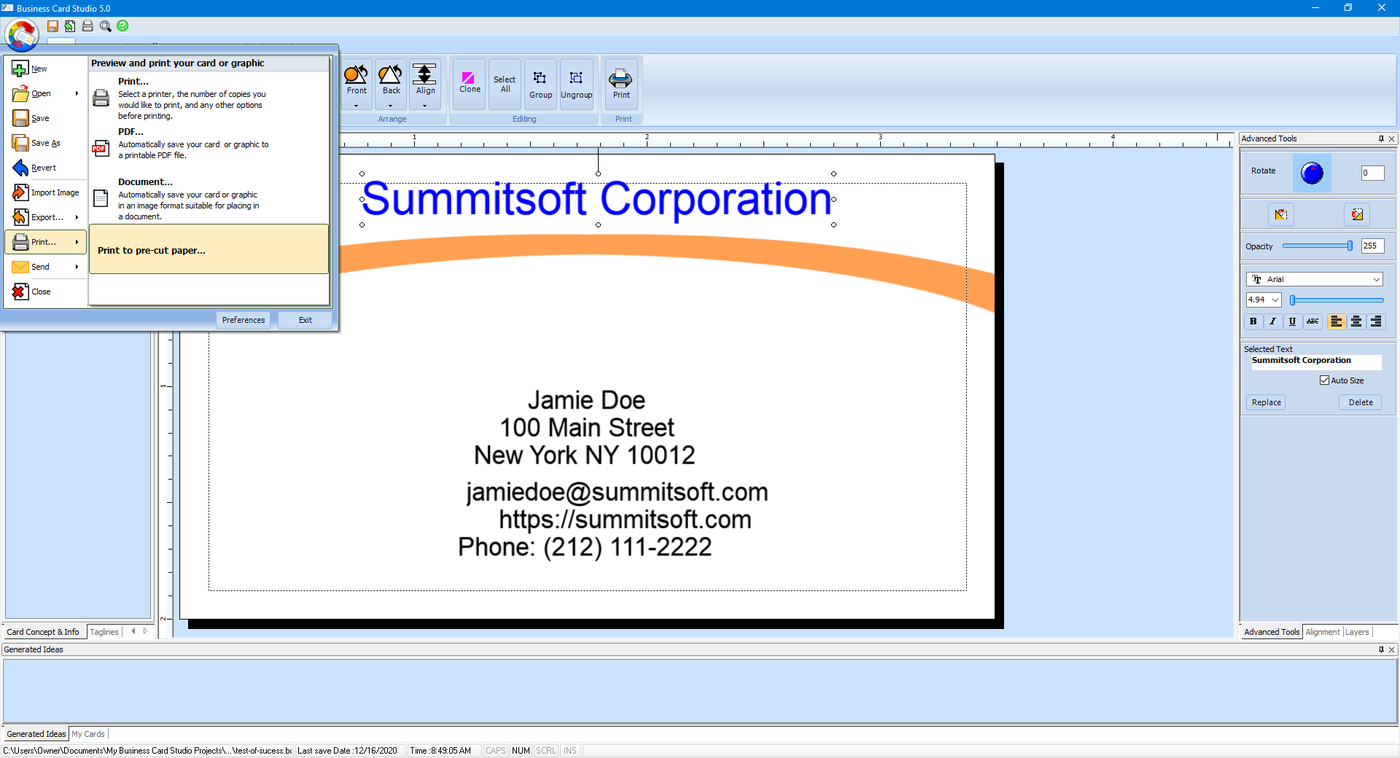Click the Preferences button

[x=243, y=320]
